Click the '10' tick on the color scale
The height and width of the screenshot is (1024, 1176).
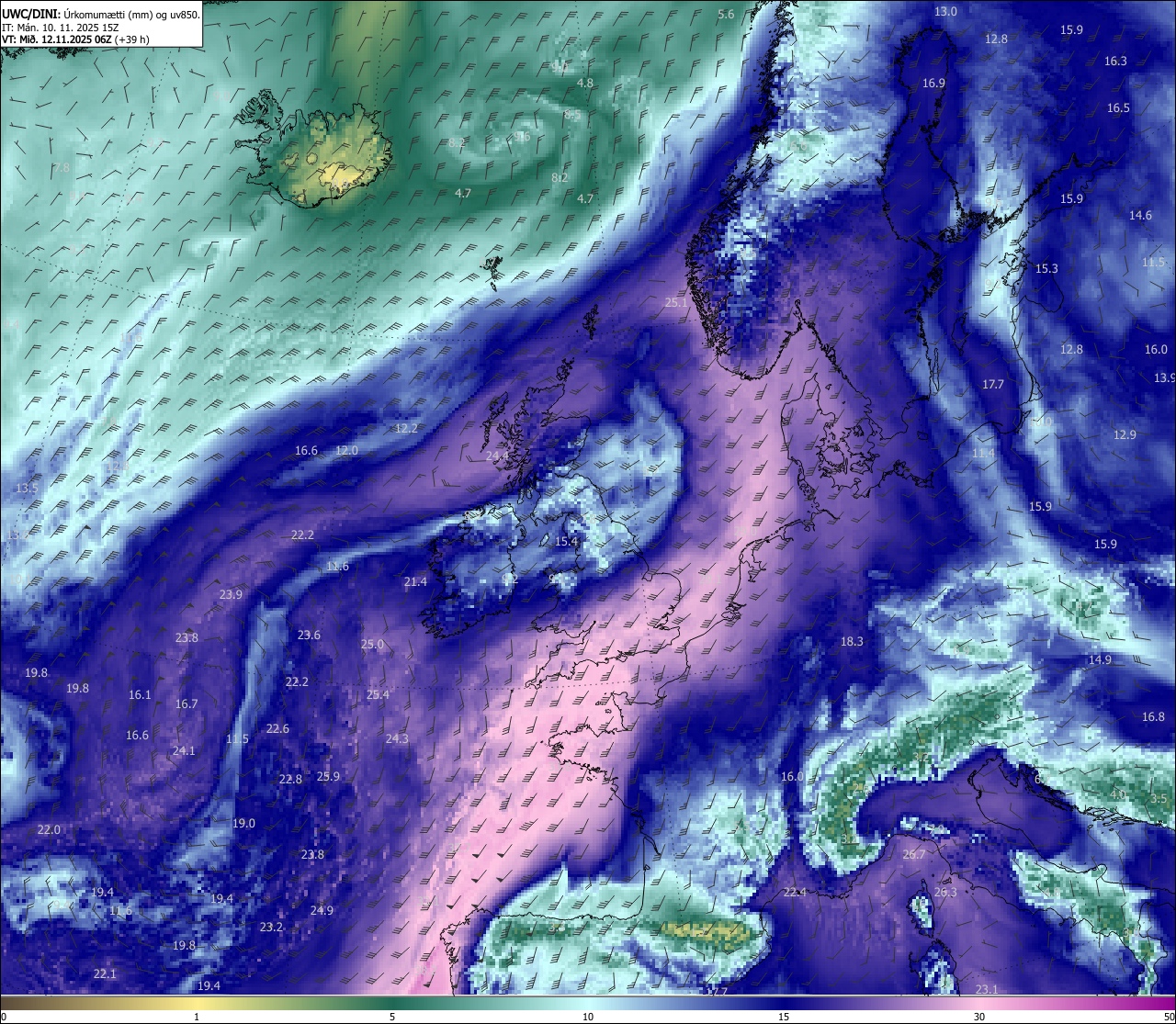588,1017
